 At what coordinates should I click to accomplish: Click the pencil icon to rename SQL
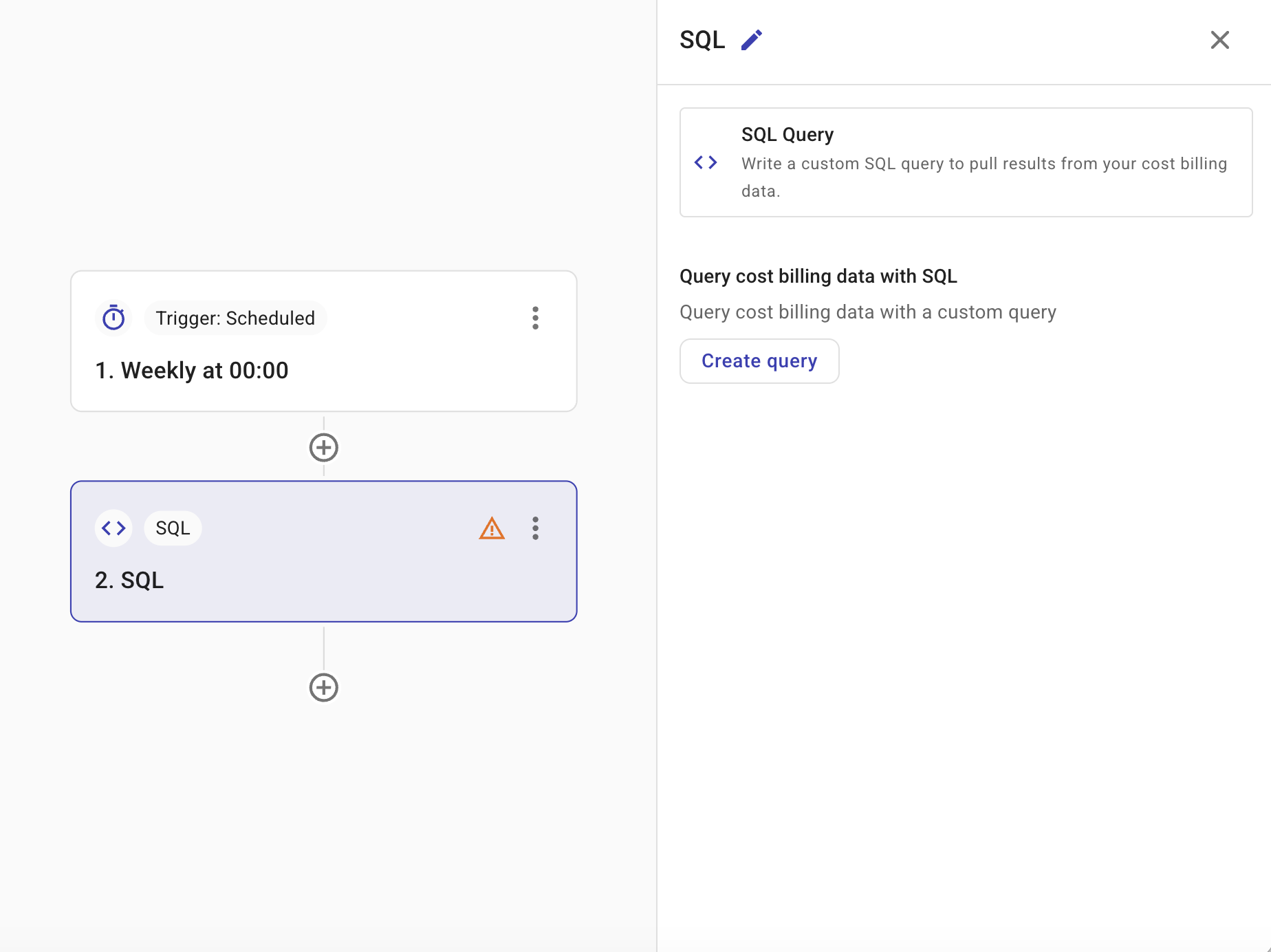(751, 40)
